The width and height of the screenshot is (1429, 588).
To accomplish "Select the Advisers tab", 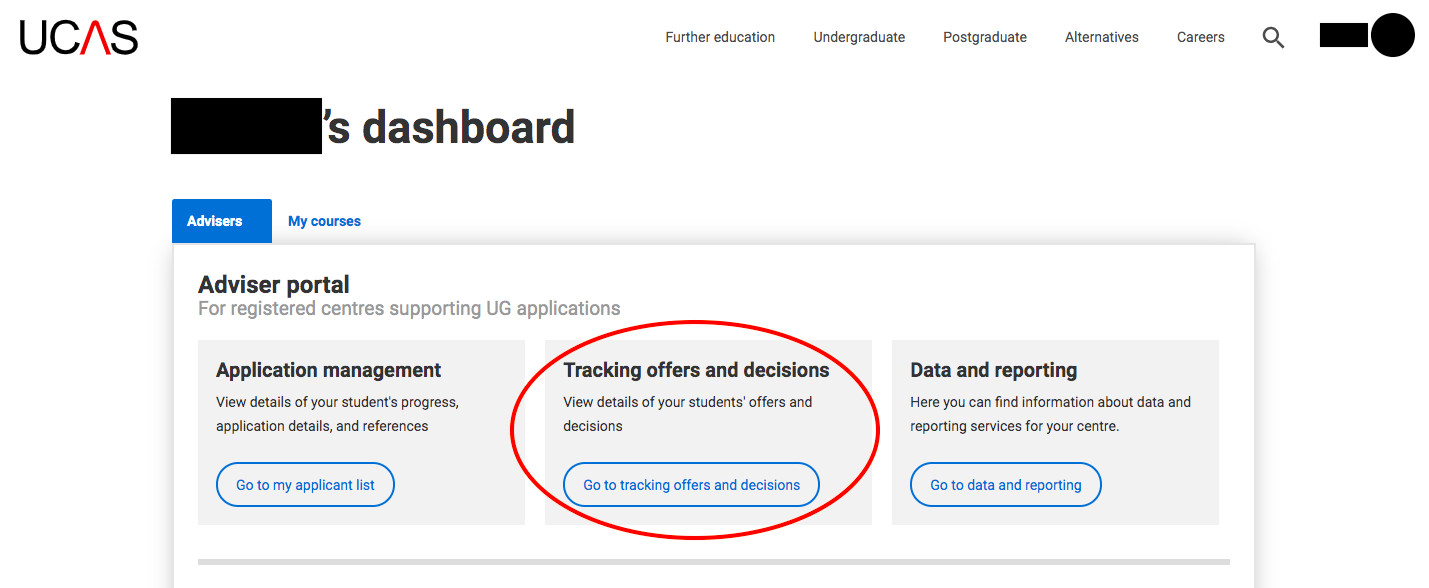I will click(222, 221).
